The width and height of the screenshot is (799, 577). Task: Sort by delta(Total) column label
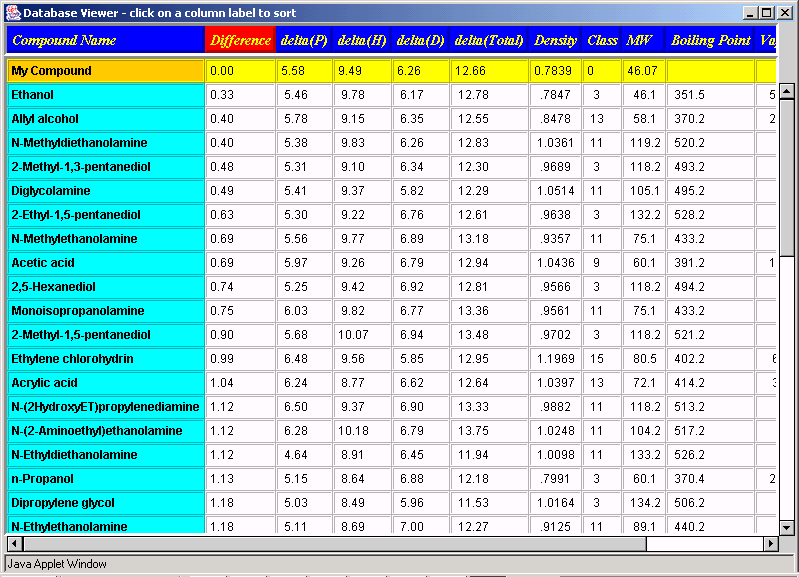pos(489,41)
